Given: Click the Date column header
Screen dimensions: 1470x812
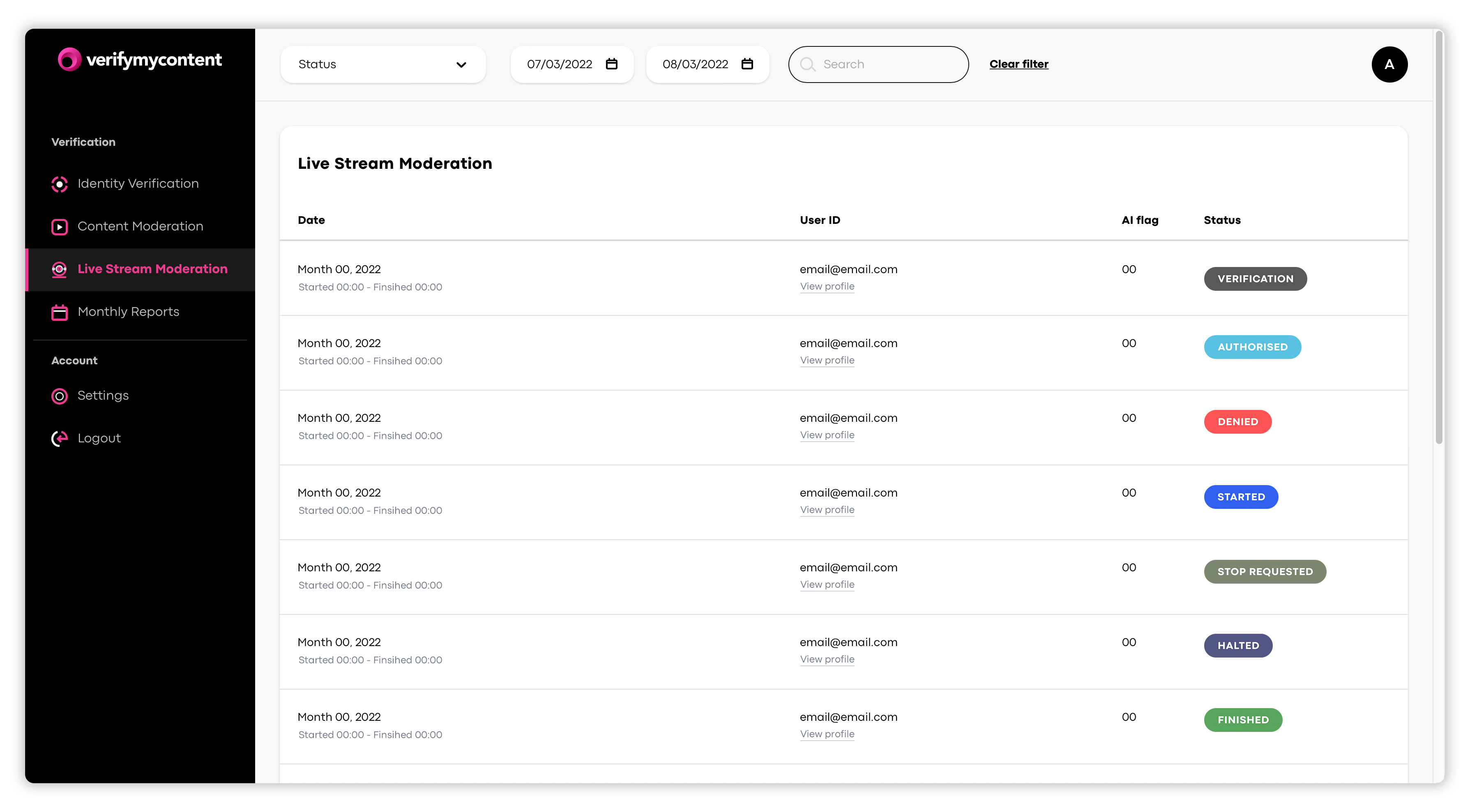Looking at the screenshot, I should click(311, 220).
